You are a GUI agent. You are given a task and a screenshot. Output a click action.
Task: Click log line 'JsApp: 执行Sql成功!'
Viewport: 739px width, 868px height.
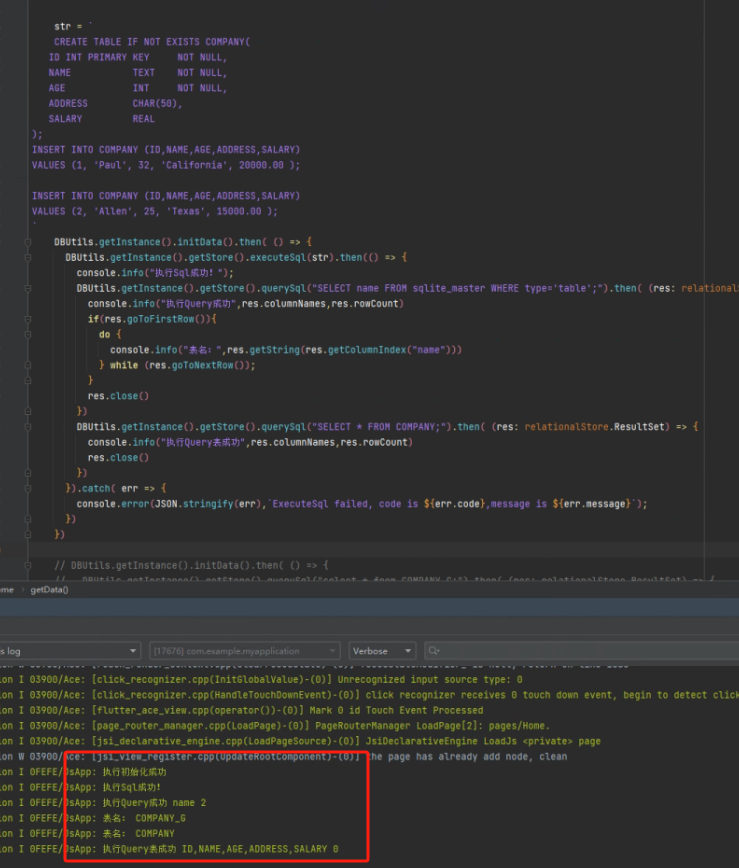tap(81, 787)
